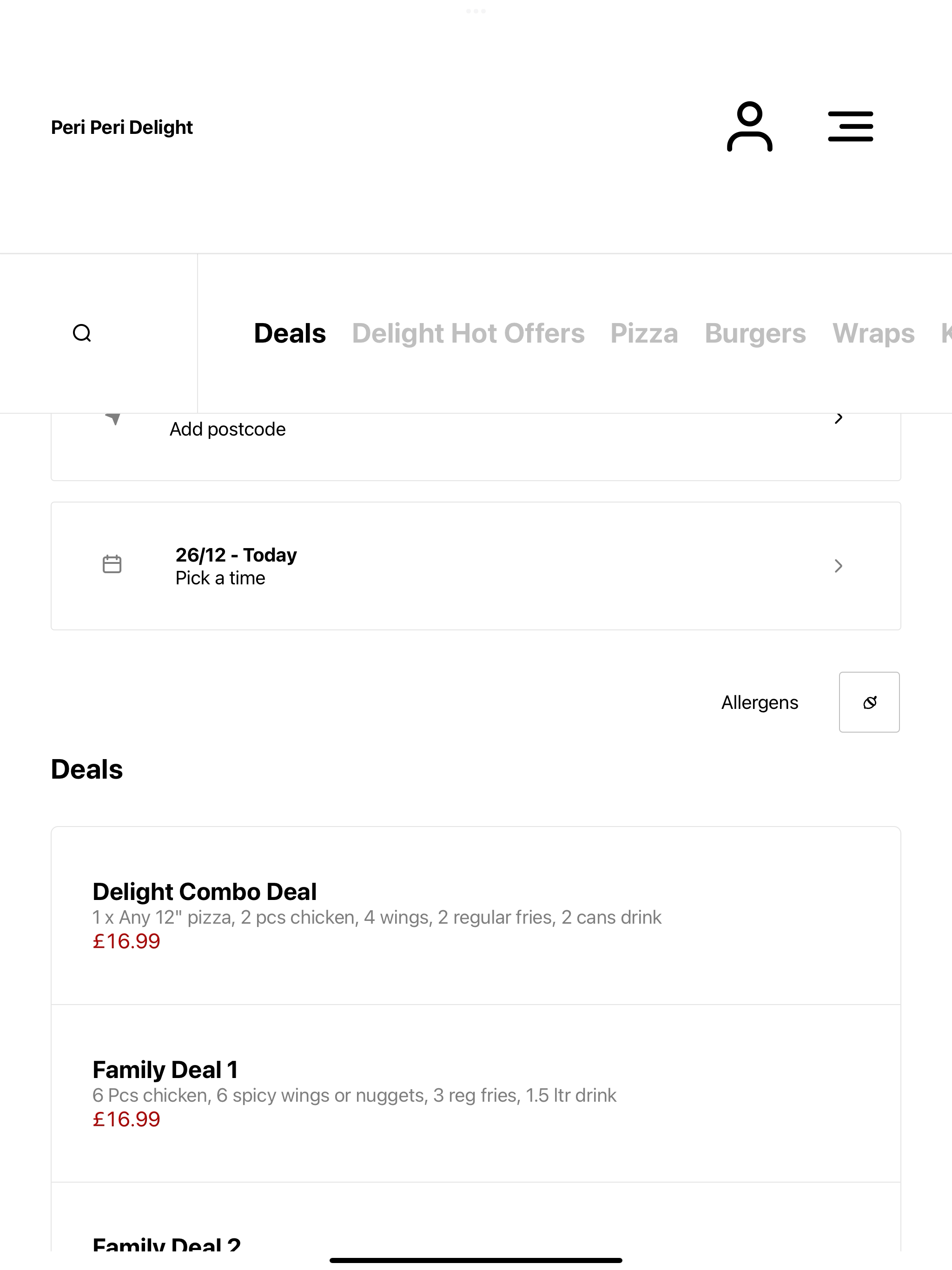Tap the search magnifier icon

click(x=82, y=333)
